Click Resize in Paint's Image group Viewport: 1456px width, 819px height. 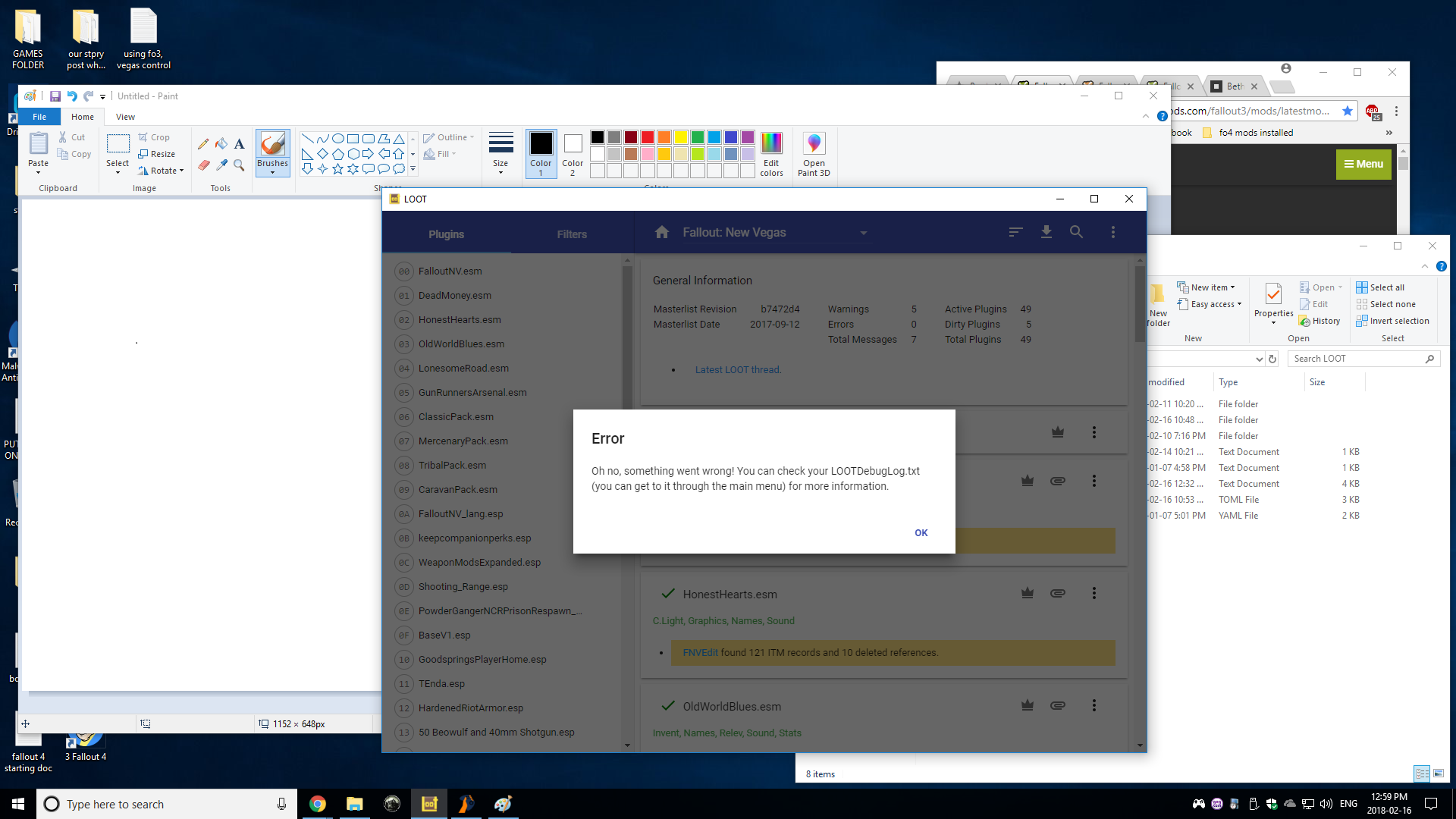click(157, 154)
